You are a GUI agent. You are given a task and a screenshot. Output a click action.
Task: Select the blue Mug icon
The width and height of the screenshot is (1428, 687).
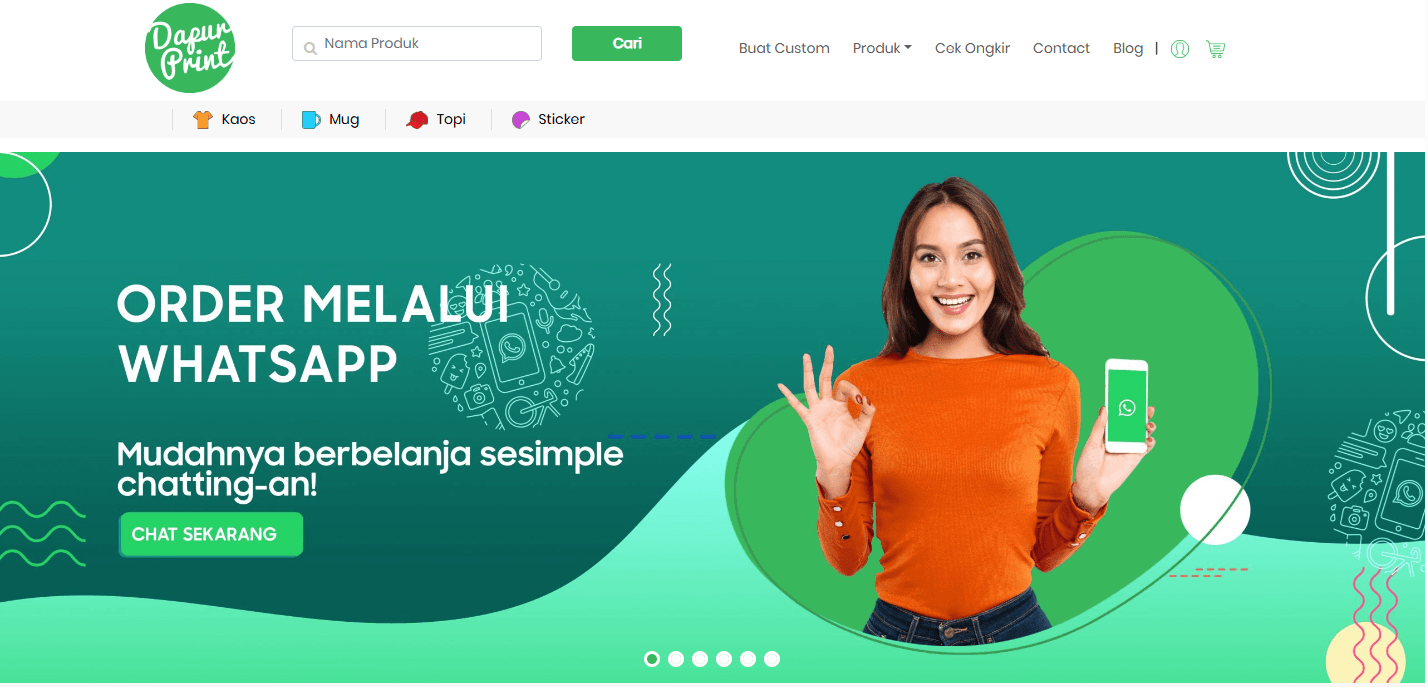[x=311, y=120]
